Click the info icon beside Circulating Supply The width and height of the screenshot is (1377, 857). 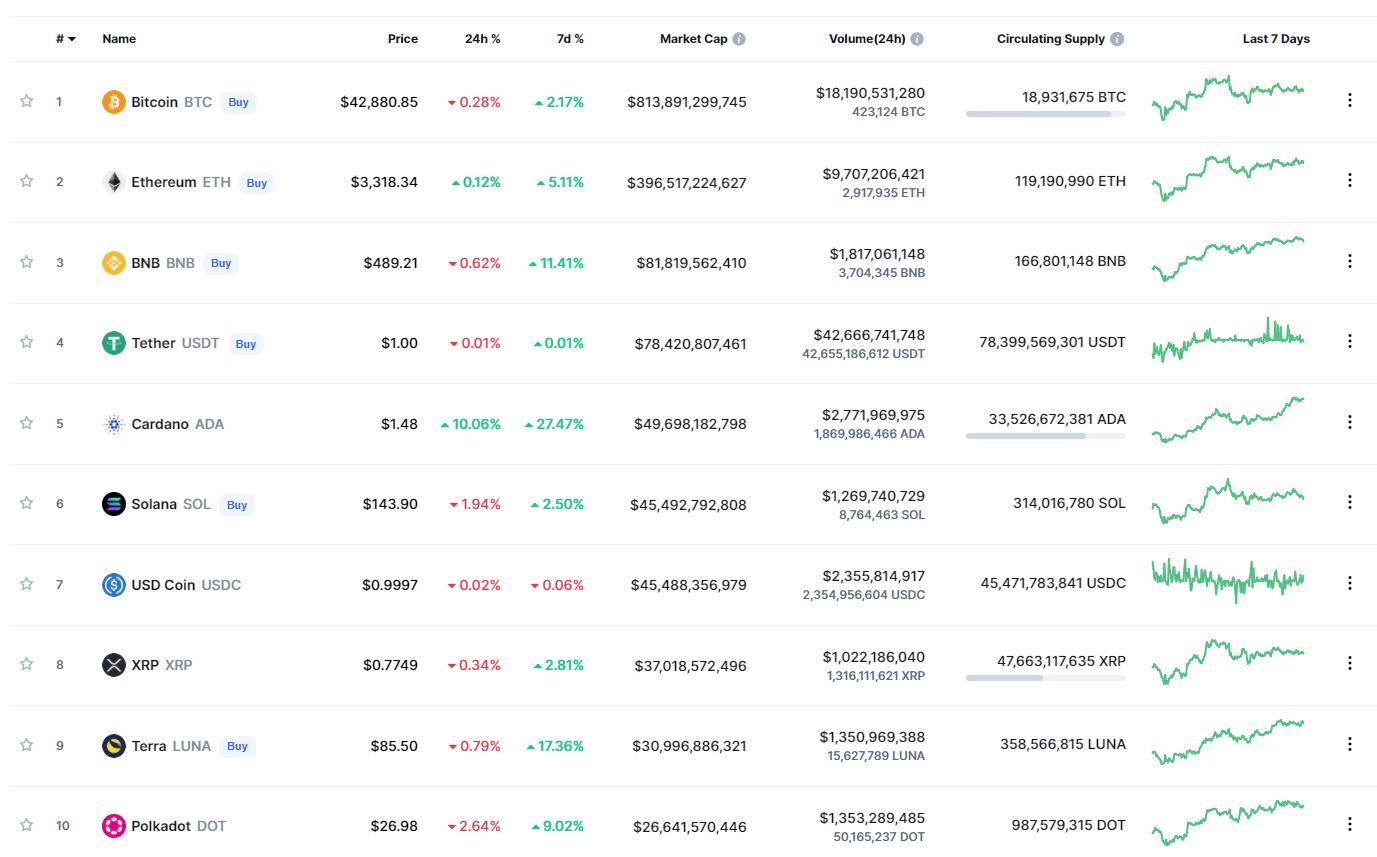1117,39
